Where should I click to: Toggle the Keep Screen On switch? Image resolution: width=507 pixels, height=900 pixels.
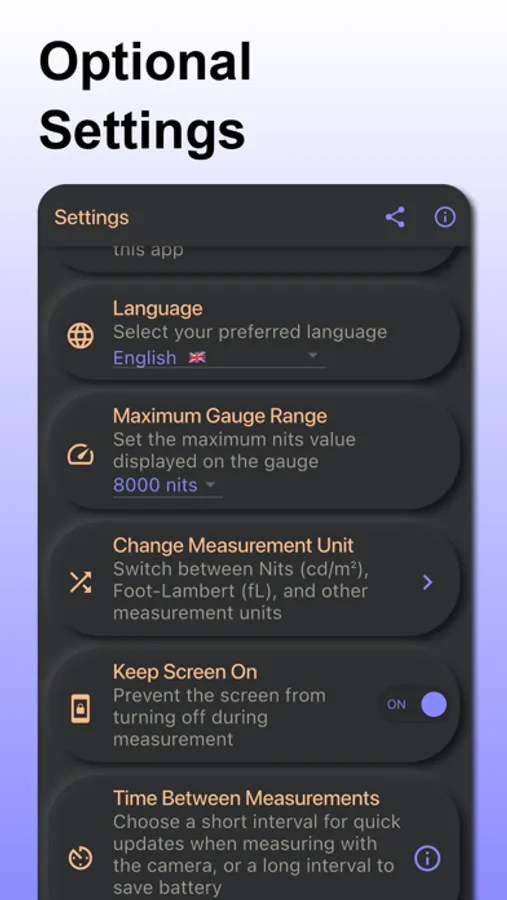pos(413,704)
